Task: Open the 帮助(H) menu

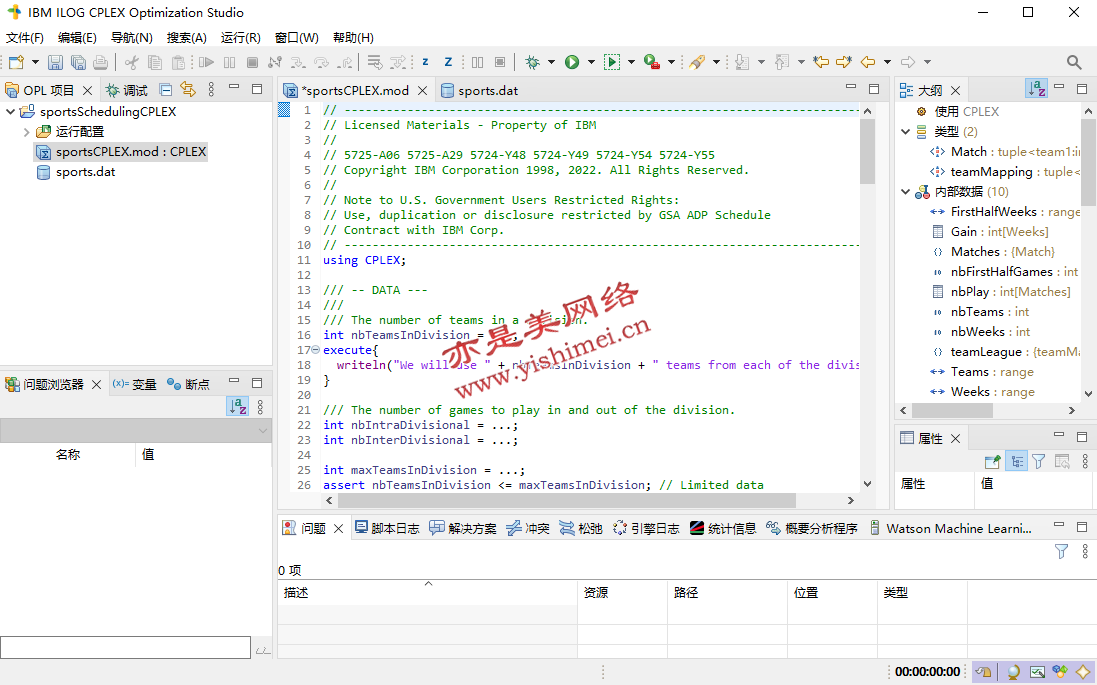Action: tap(353, 38)
